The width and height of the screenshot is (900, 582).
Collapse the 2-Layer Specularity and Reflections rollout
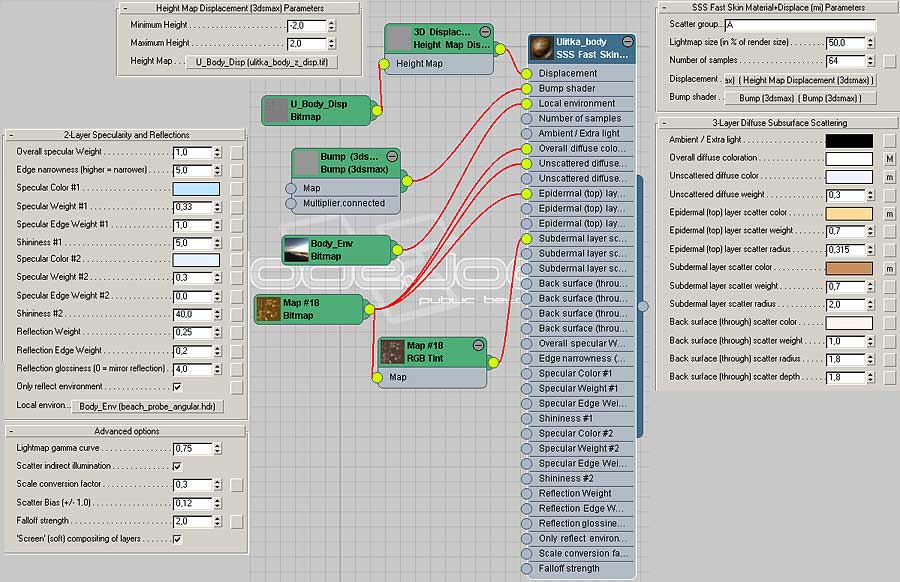pos(13,135)
